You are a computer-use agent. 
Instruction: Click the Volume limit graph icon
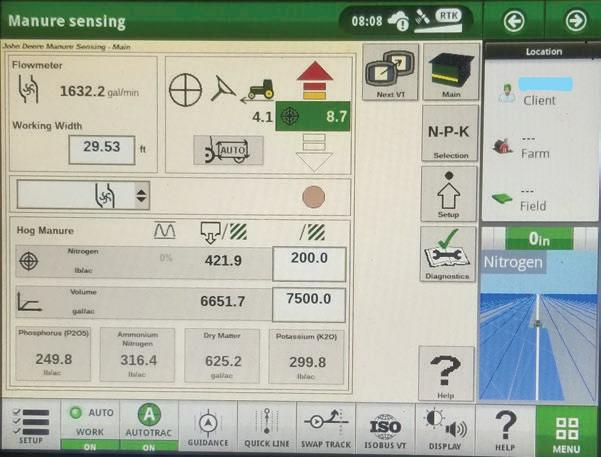(29, 302)
